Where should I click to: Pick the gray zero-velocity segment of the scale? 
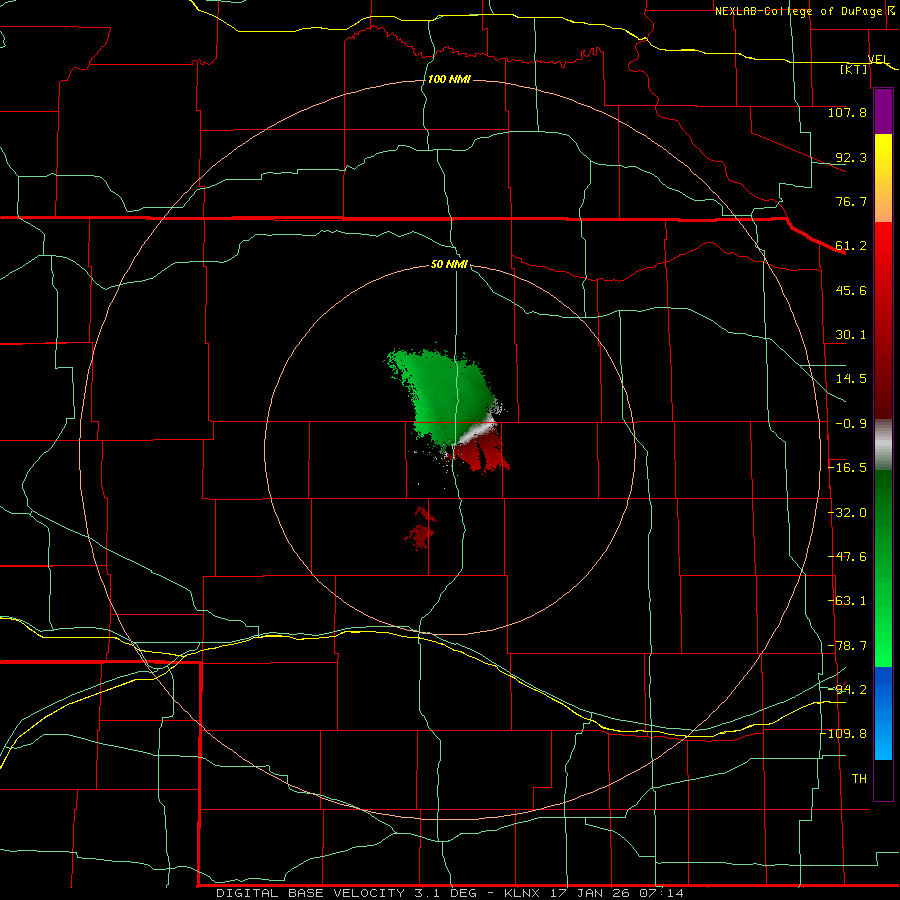coord(883,443)
